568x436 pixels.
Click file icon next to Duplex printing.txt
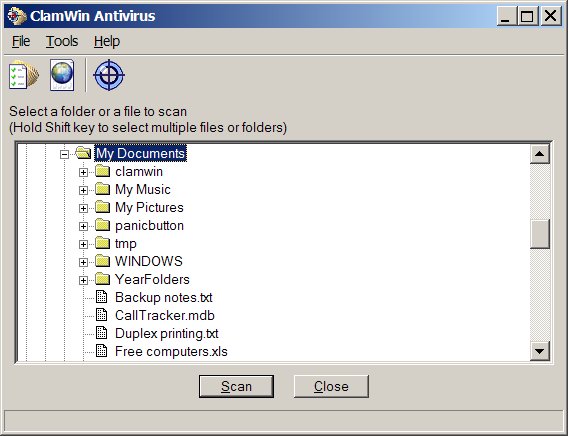click(101, 333)
